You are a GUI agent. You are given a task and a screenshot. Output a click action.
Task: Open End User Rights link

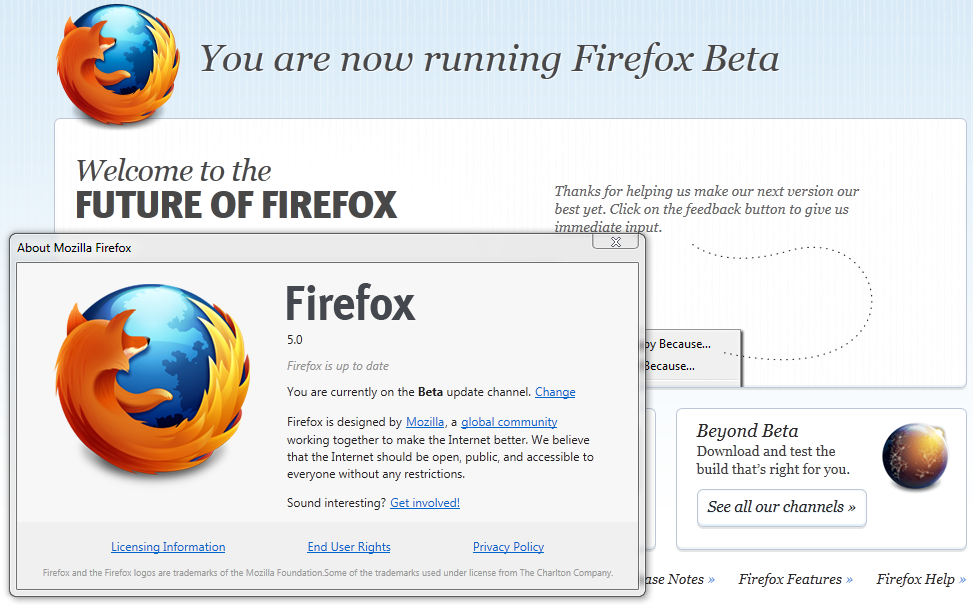click(349, 547)
